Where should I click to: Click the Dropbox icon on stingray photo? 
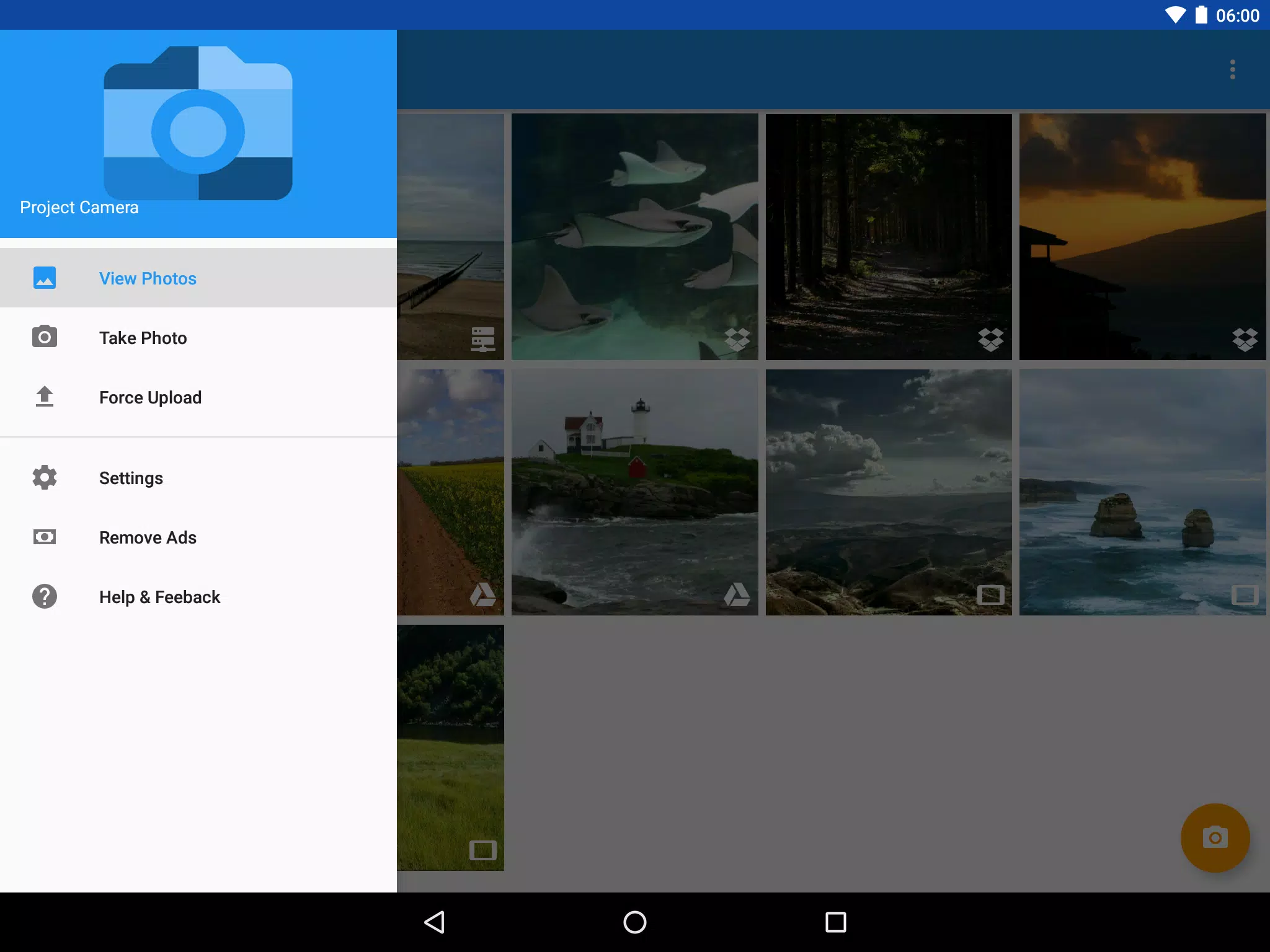[x=737, y=340]
